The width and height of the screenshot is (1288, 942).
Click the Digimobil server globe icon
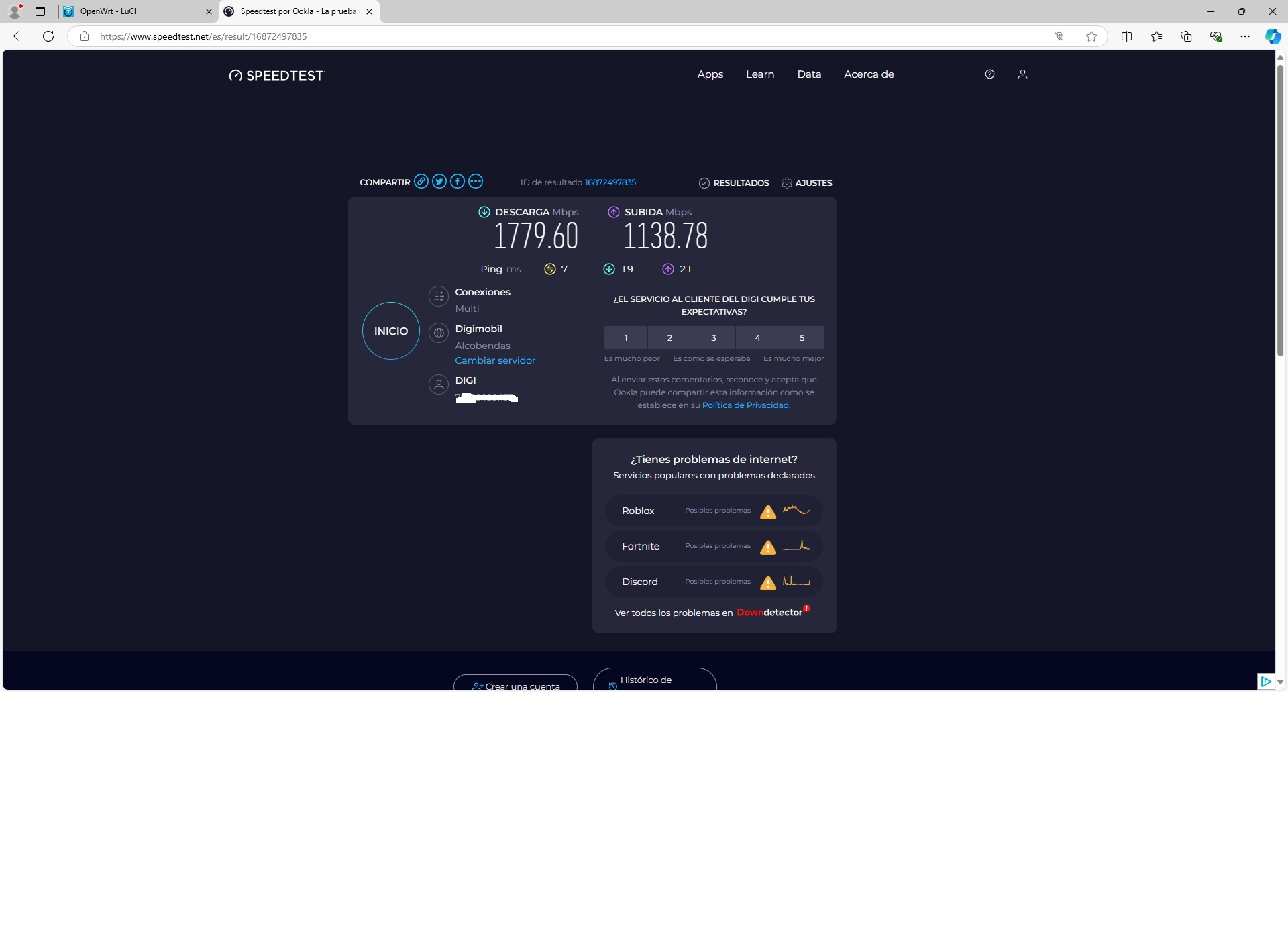(x=439, y=333)
